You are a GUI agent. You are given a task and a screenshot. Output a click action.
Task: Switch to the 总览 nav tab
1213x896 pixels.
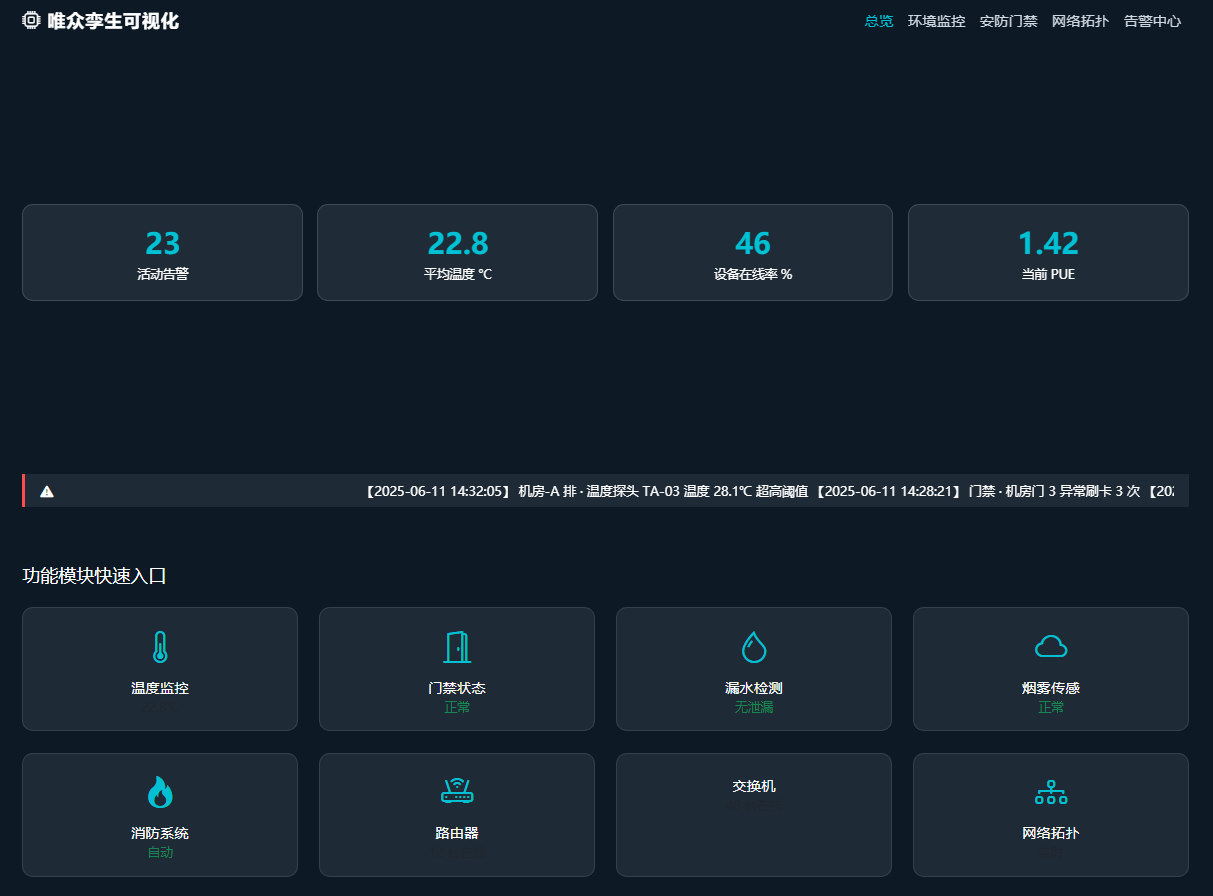coord(878,21)
